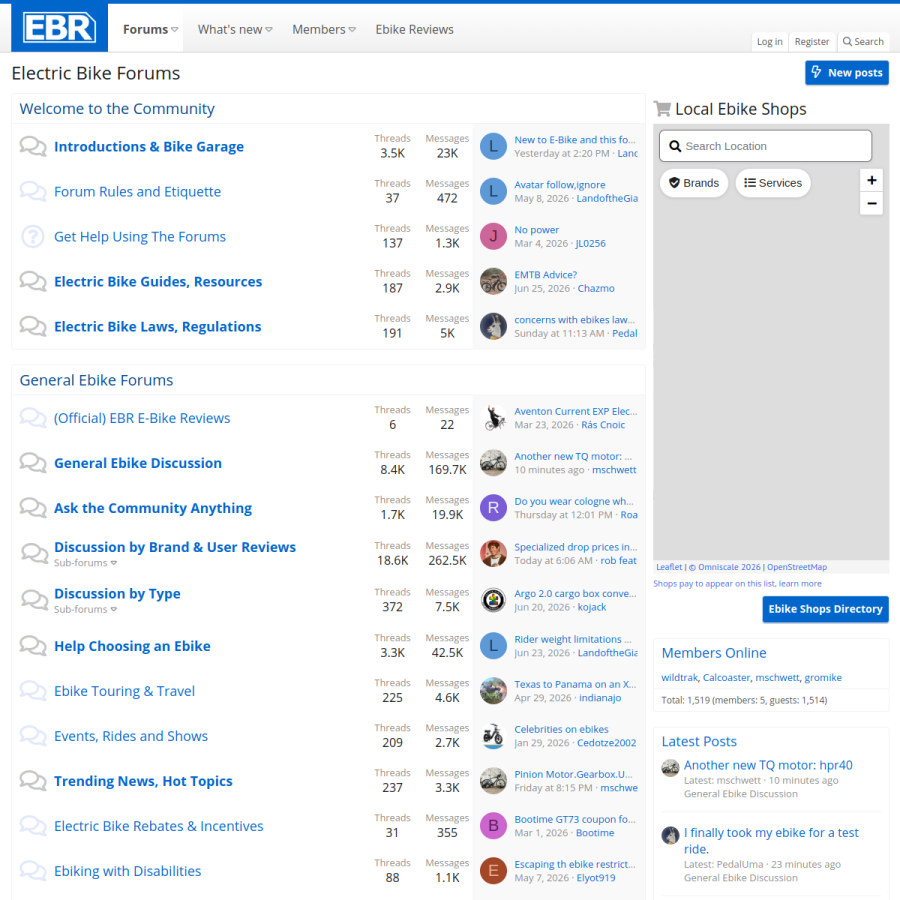This screenshot has width=900, height=900.
Task: Click Introductions & Bike Garage forum bubble icon
Action: point(33,146)
